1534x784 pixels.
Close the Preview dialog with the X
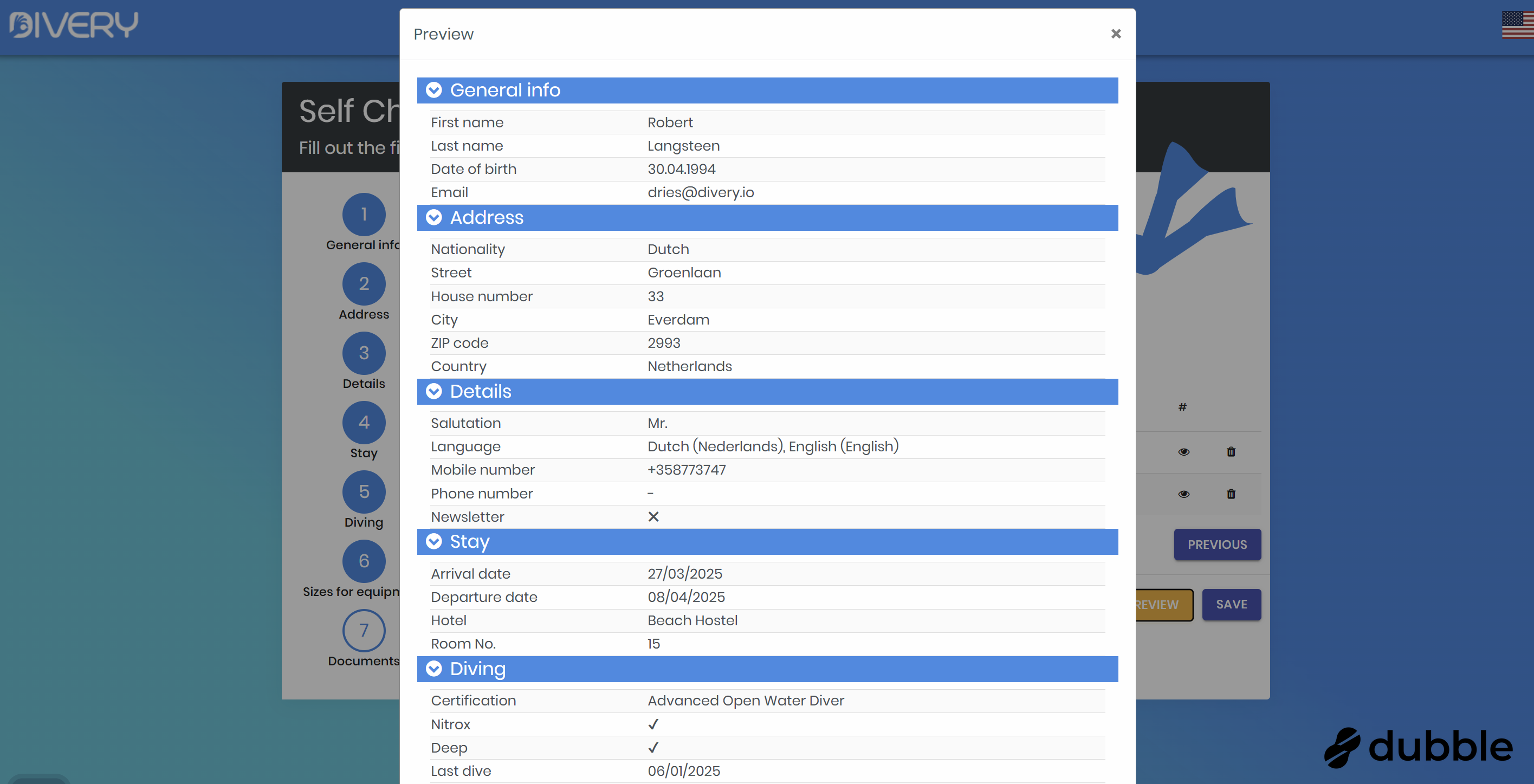tap(1115, 34)
